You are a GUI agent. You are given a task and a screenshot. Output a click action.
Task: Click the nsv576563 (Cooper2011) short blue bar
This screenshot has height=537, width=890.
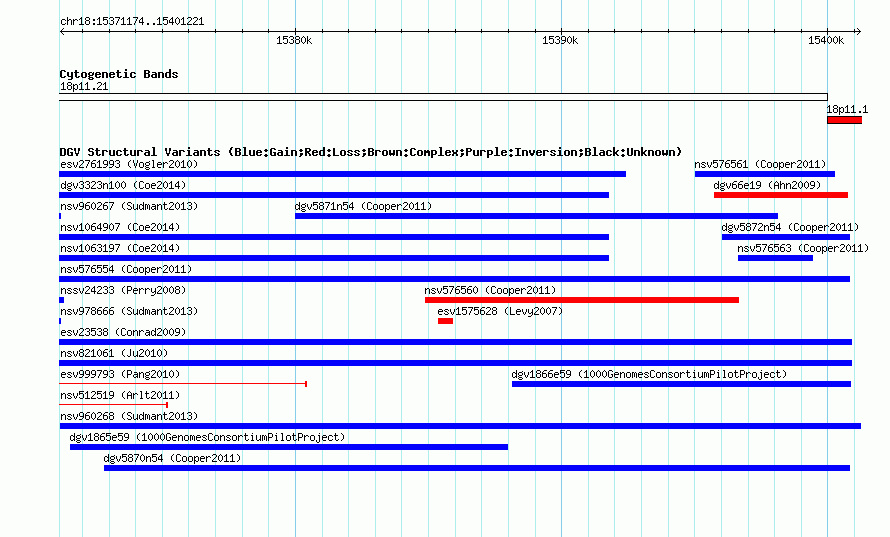[775, 258]
